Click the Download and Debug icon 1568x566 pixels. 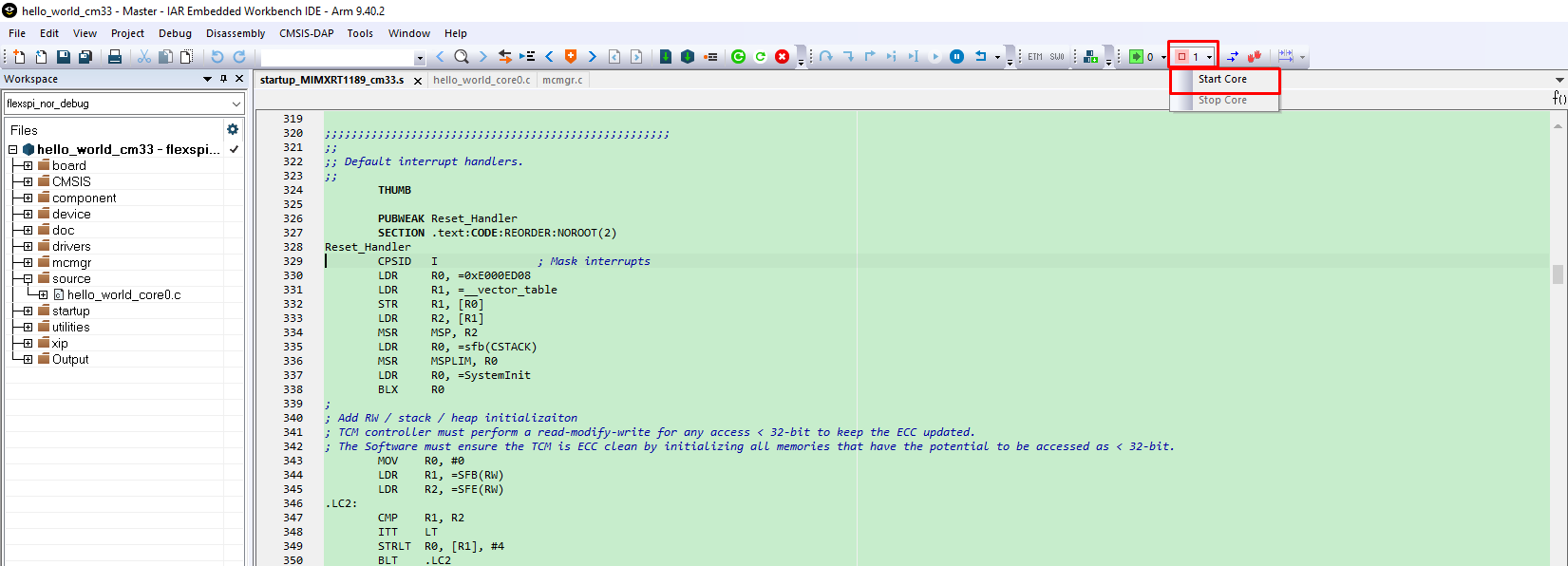(665, 57)
